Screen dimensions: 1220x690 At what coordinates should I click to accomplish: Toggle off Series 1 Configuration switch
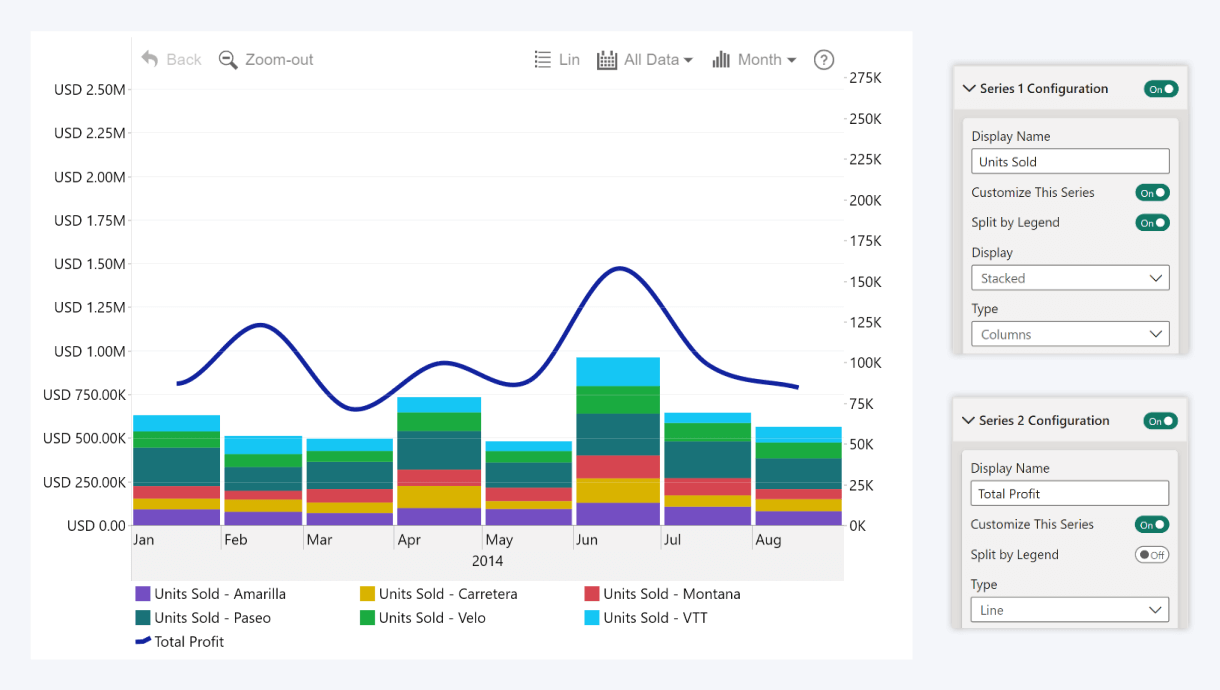pos(1161,89)
